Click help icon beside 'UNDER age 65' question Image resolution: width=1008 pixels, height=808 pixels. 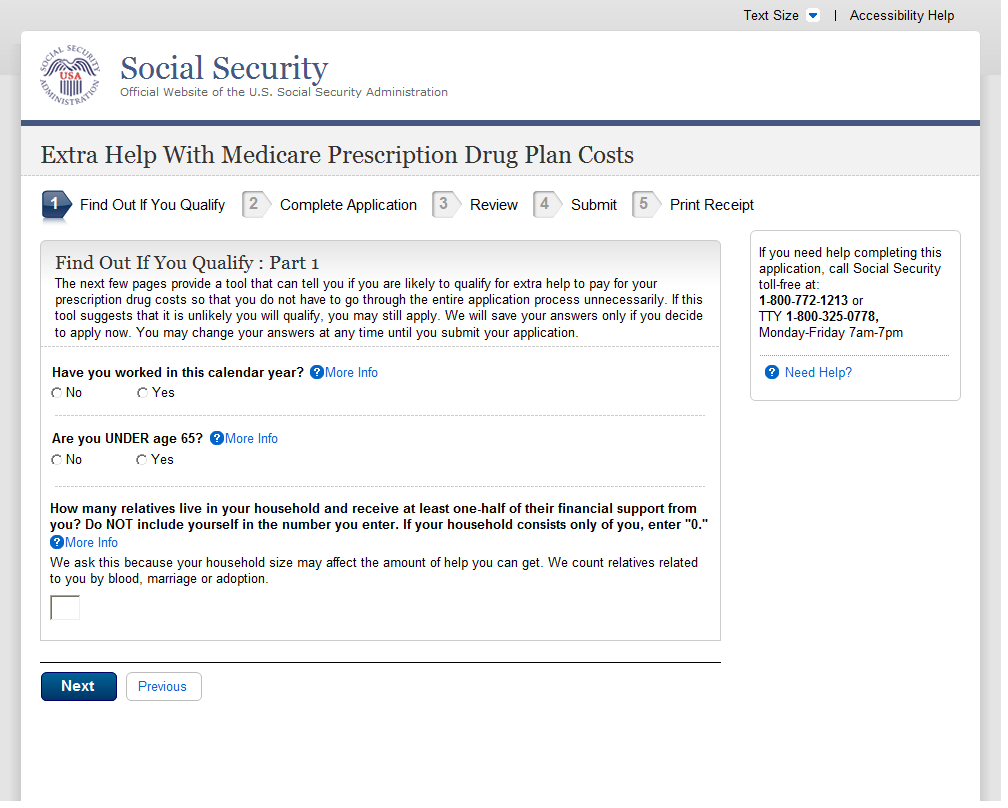pos(217,438)
